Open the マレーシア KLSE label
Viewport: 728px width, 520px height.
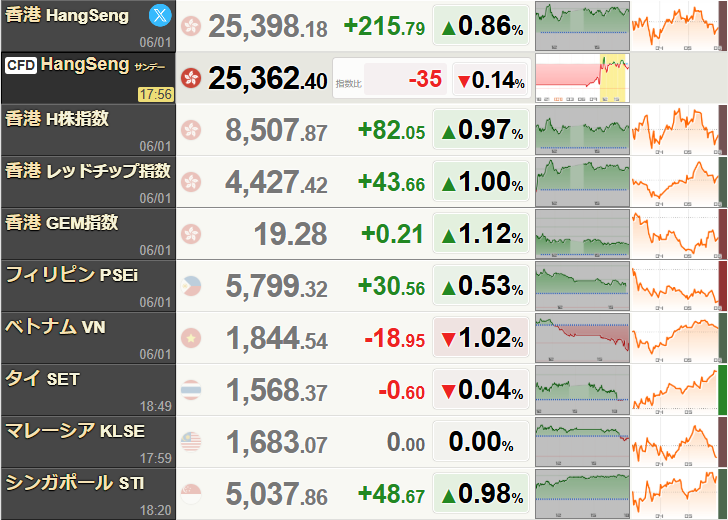[x=75, y=431]
